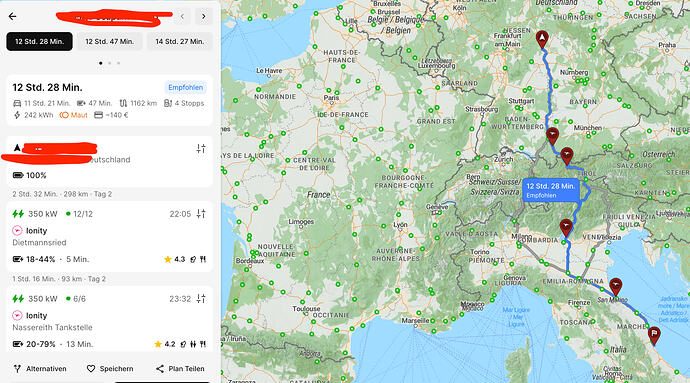690x383 pixels.
Task: Click the charging stop marker in Lombardia
Action: 566,228
